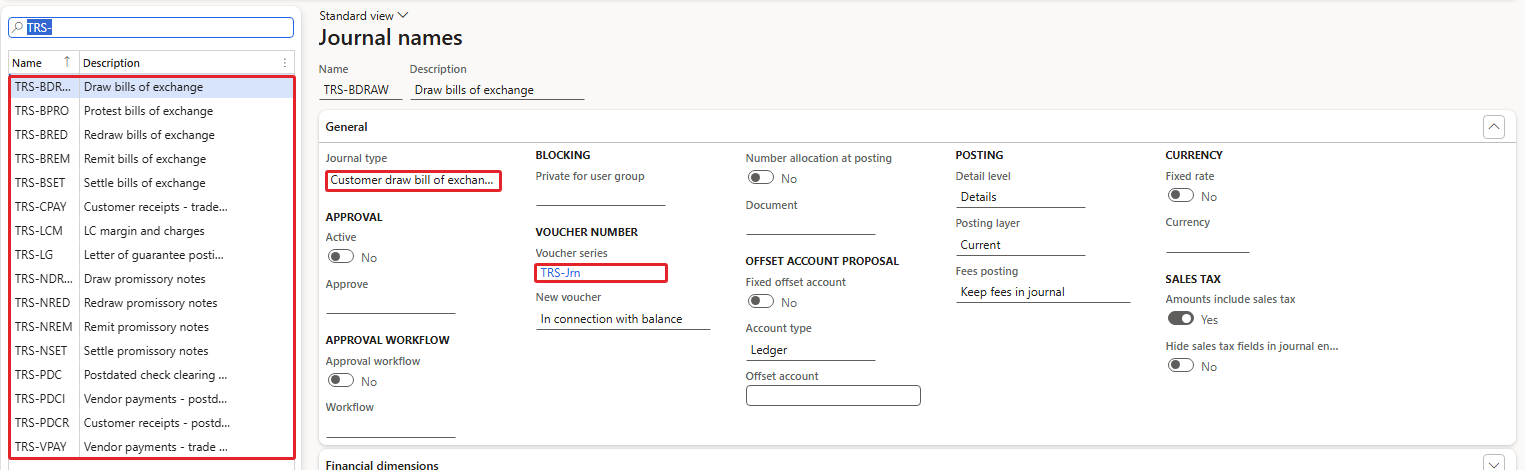This screenshot has width=1525, height=470.
Task: Open the Detail level dropdown
Action: pos(1020,197)
